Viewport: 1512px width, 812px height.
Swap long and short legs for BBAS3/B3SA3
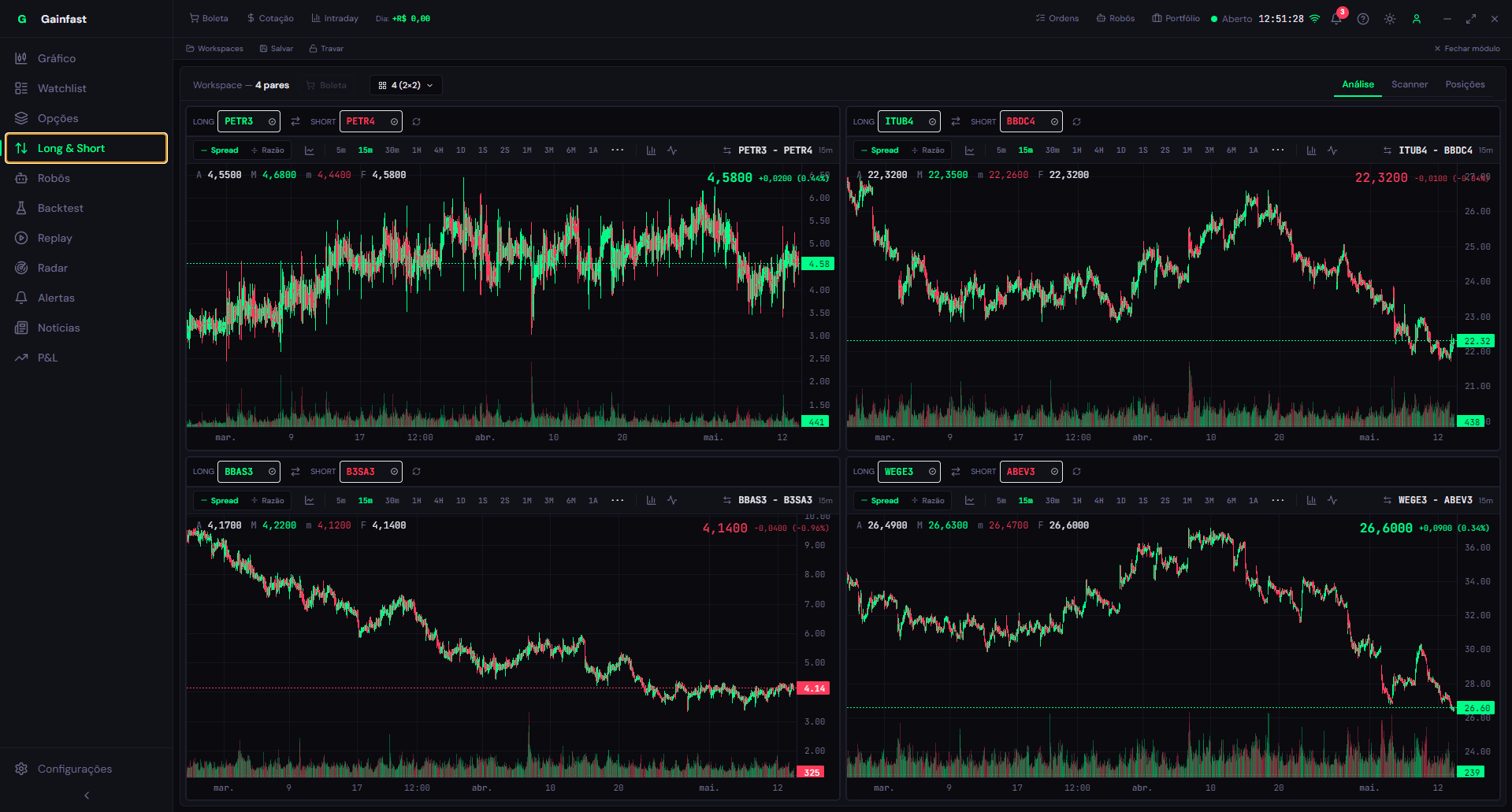[295, 472]
